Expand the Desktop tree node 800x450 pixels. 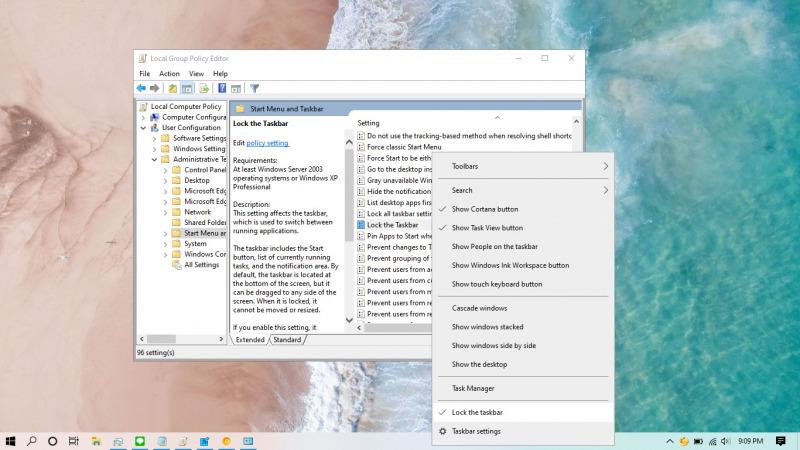165,181
